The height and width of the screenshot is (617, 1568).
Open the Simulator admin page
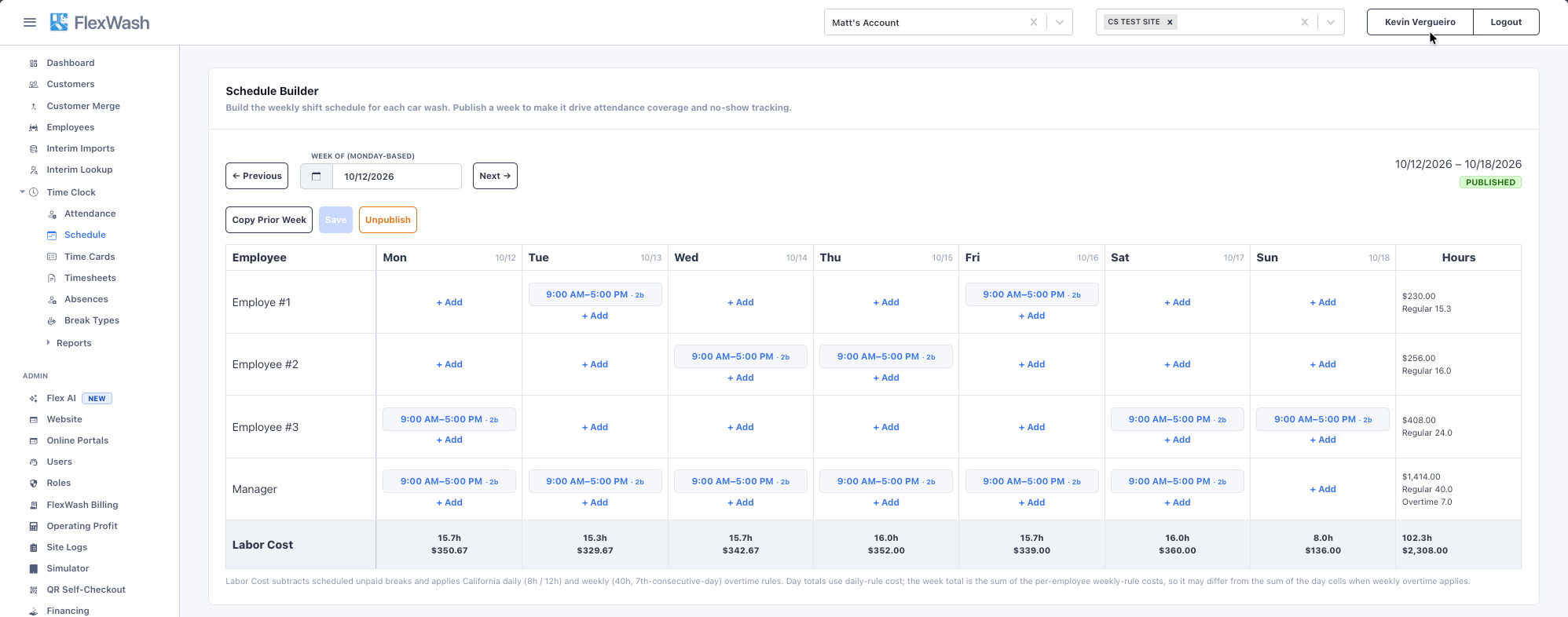pos(68,568)
